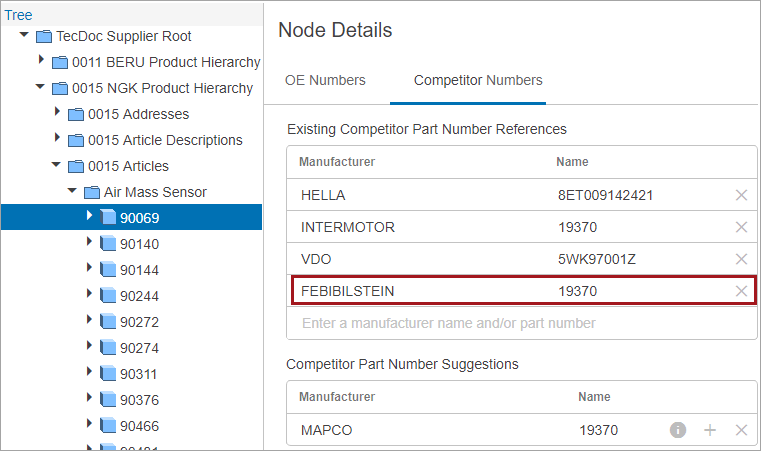
Task: Switch to OE Numbers tab
Action: click(325, 80)
